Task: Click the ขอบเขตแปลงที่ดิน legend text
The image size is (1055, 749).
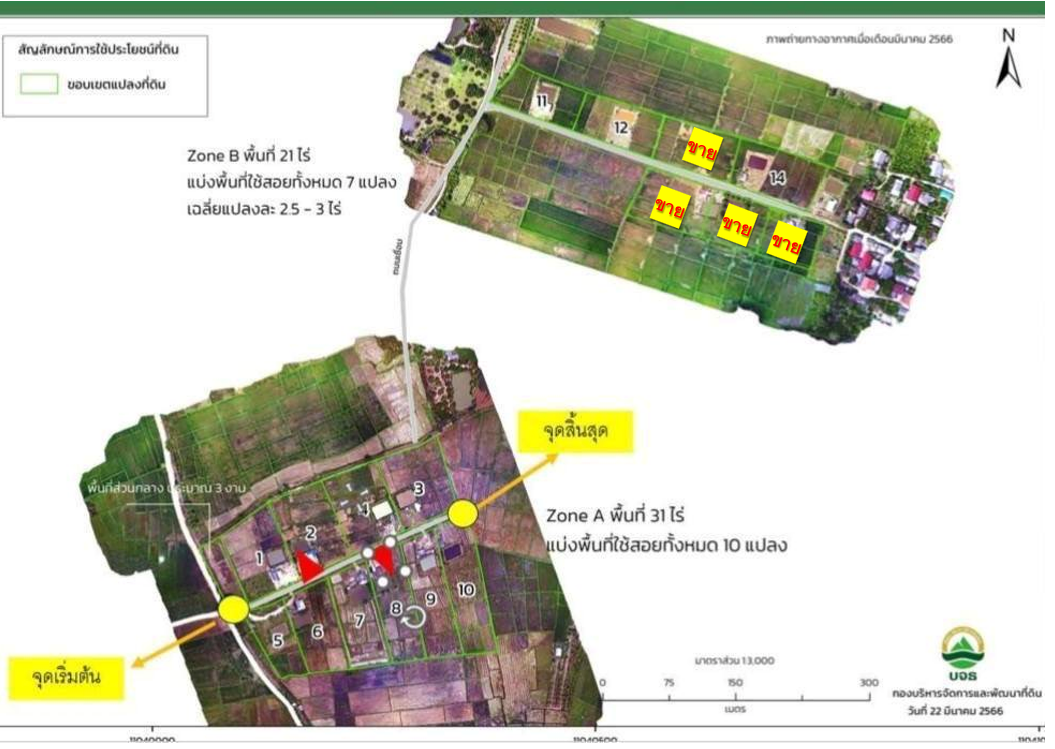Action: point(116,85)
